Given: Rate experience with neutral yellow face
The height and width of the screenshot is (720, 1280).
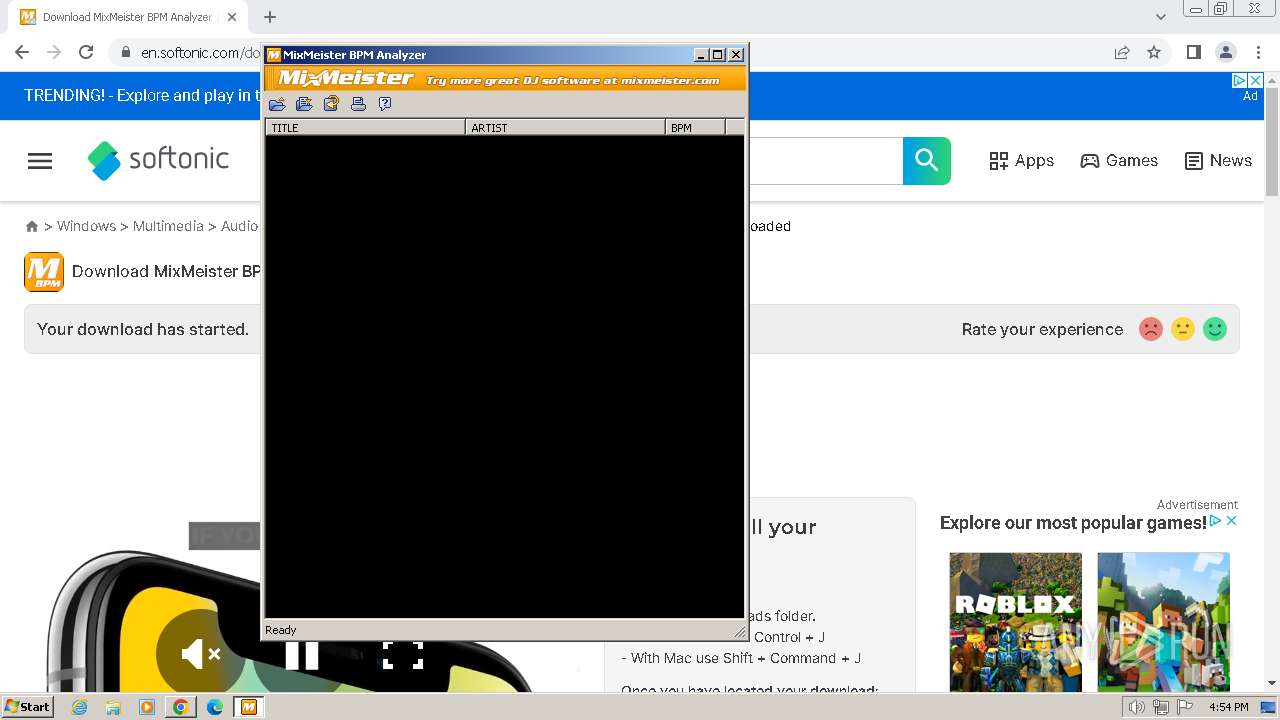Looking at the screenshot, I should (1183, 329).
